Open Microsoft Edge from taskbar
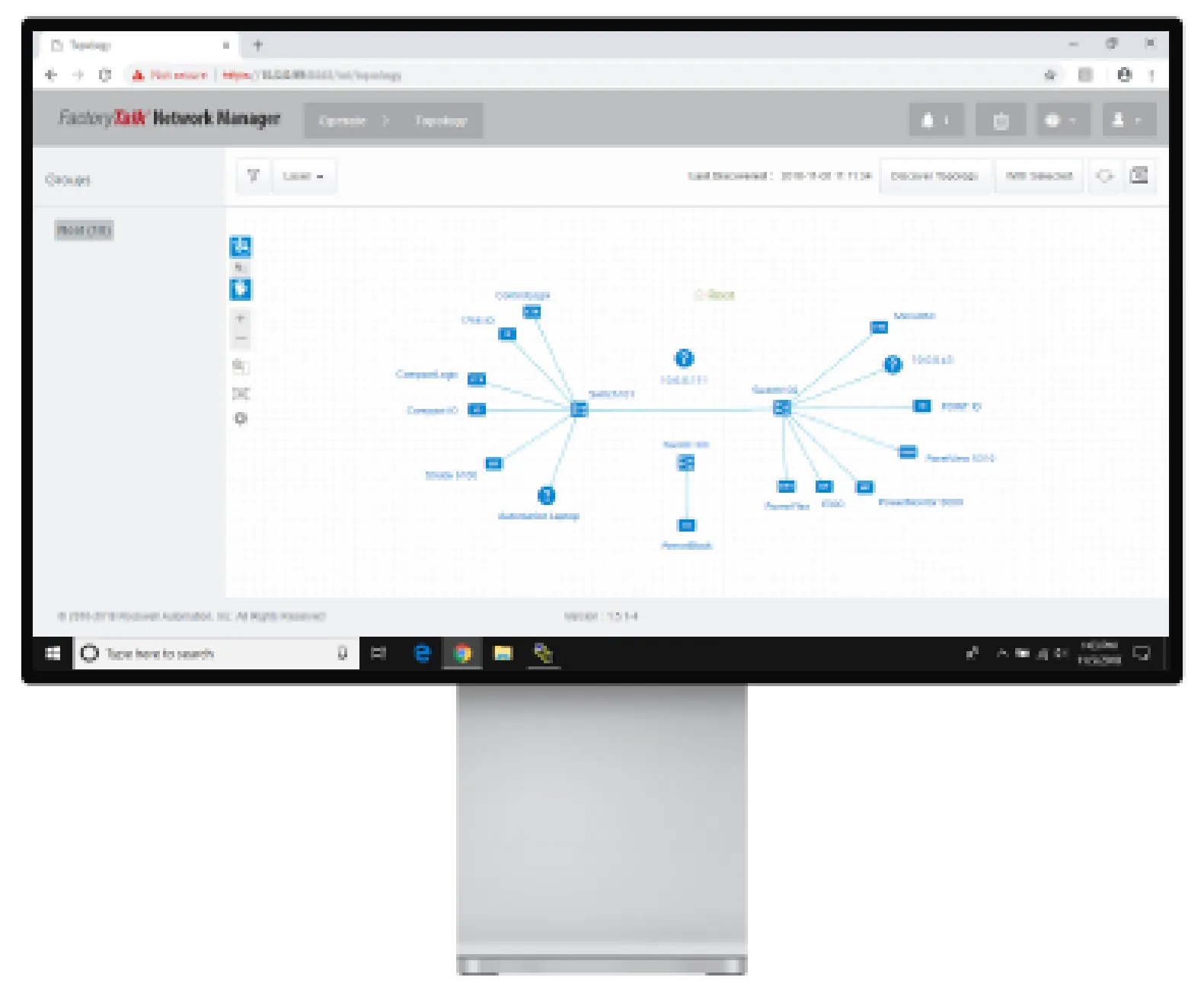This screenshot has width=1204, height=1006. pyautogui.click(x=422, y=653)
